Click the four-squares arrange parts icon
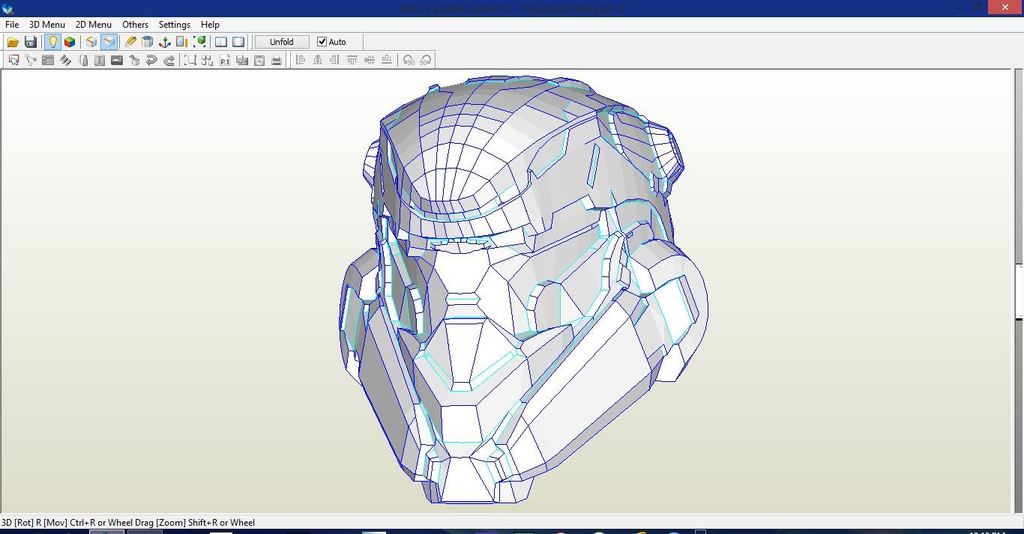 point(208,60)
